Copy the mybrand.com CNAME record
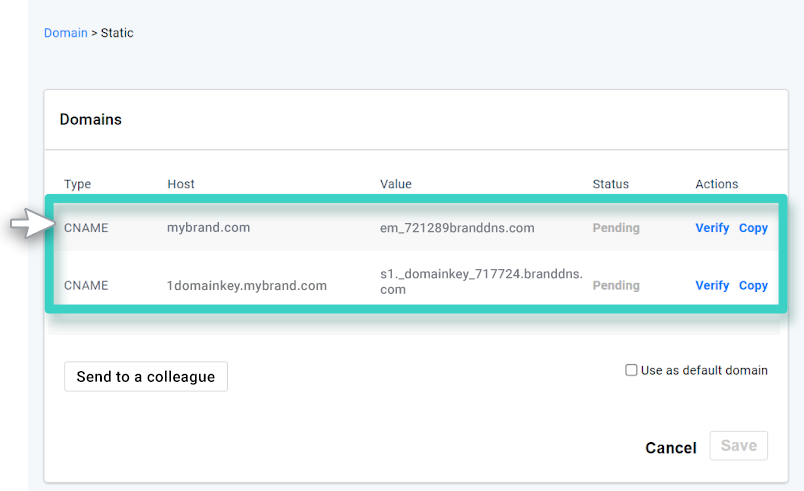The image size is (804, 491). coord(753,228)
